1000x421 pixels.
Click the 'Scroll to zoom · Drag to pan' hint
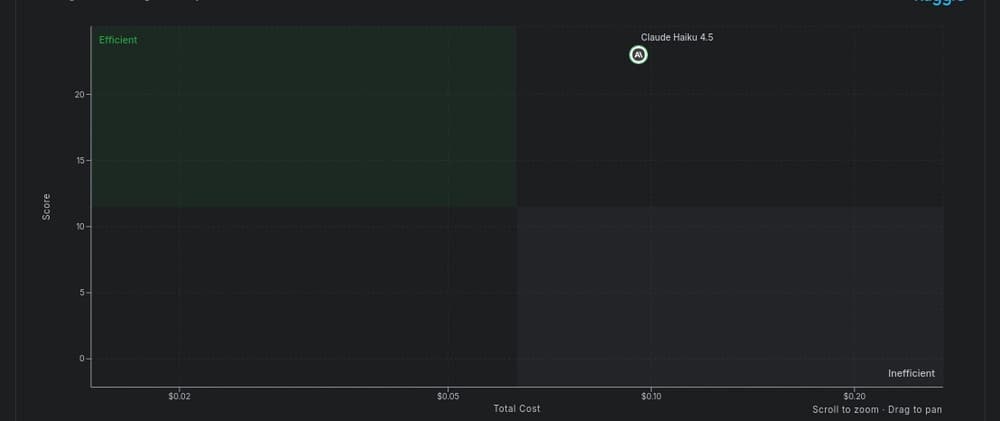coord(877,410)
